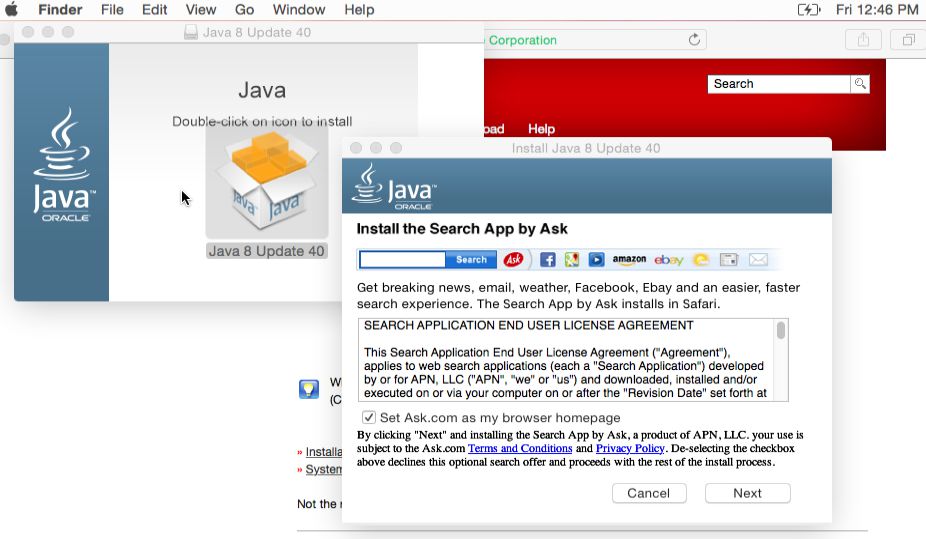Click the red Ask logo icon
926x539 pixels.
[513, 259]
